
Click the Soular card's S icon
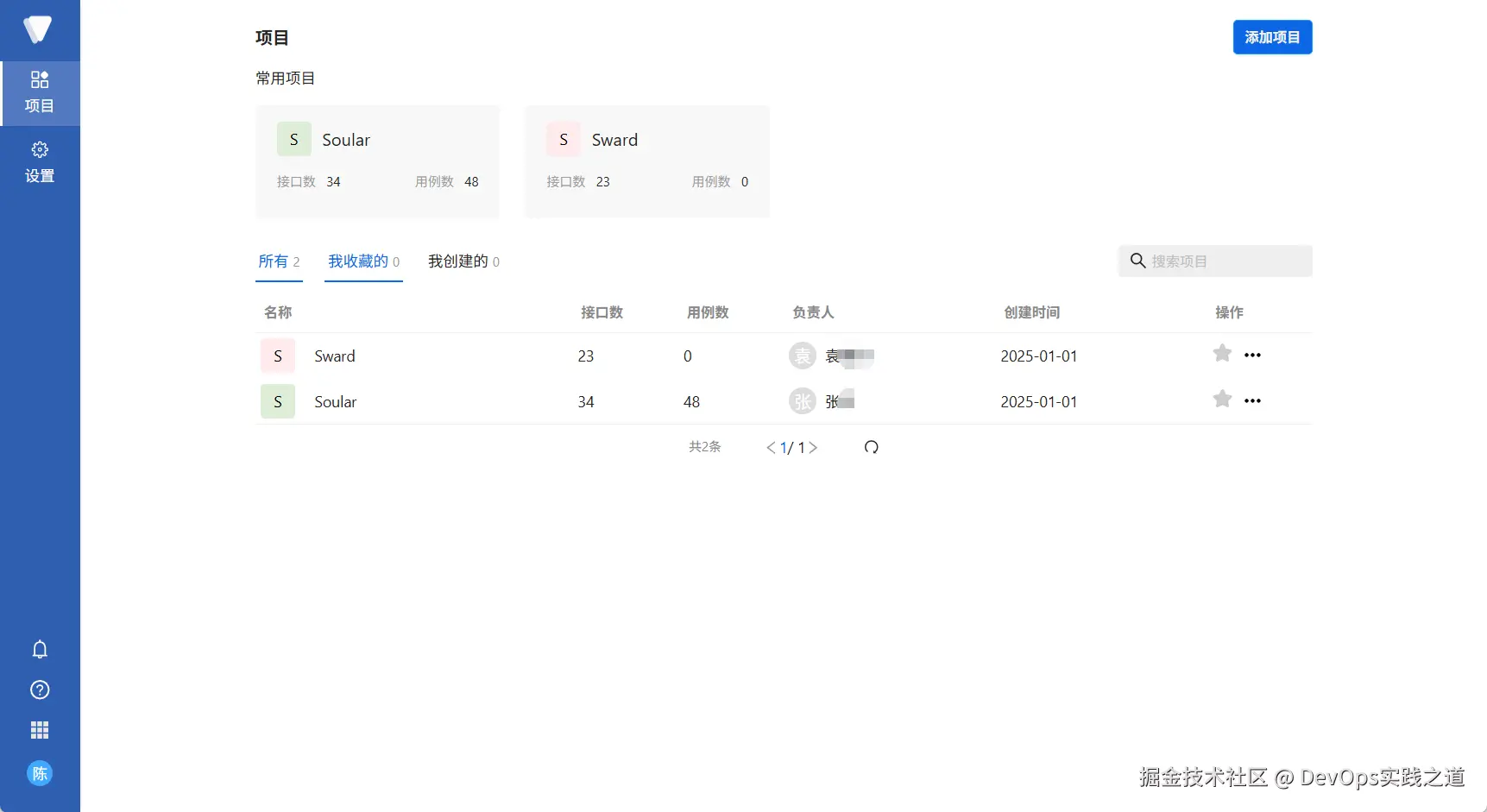pos(294,140)
